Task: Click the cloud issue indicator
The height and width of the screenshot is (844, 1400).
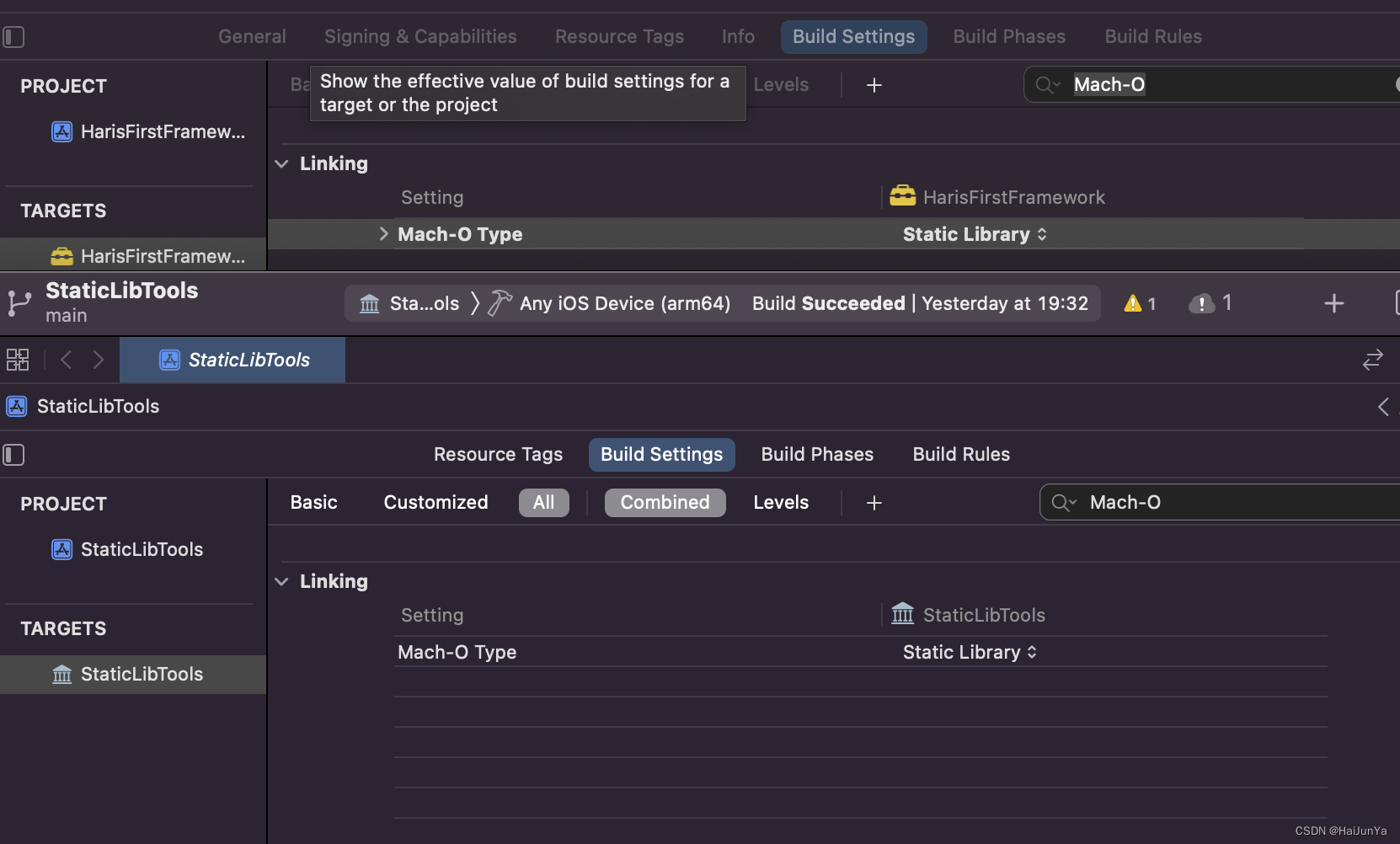Action: 1210,303
